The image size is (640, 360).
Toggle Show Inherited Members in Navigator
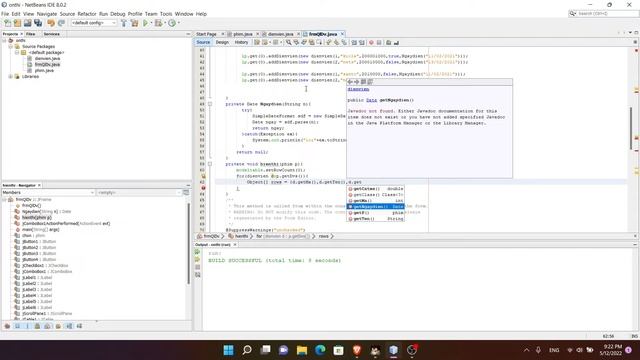click(x=7, y=326)
